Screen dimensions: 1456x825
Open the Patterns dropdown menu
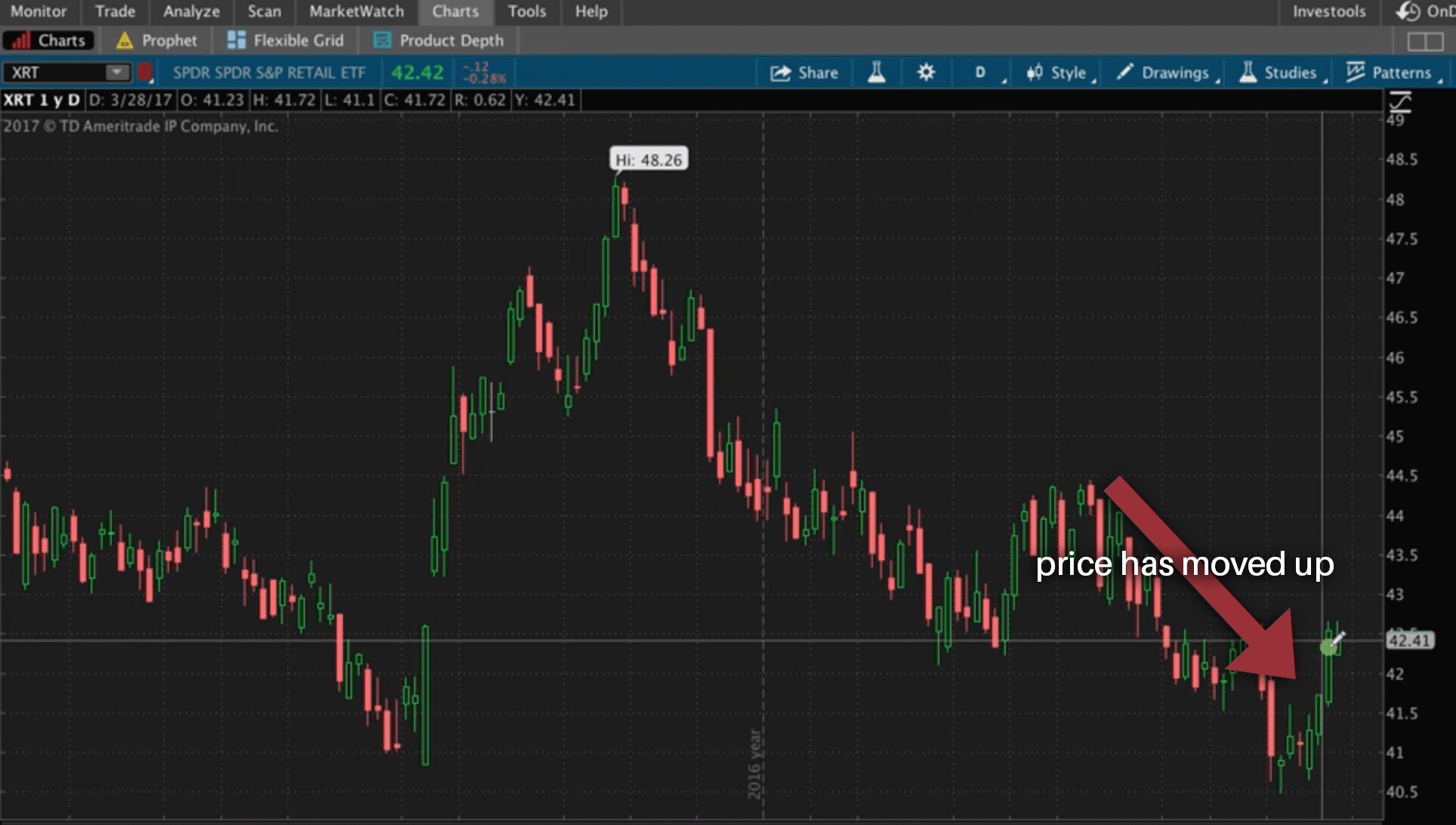(1393, 73)
